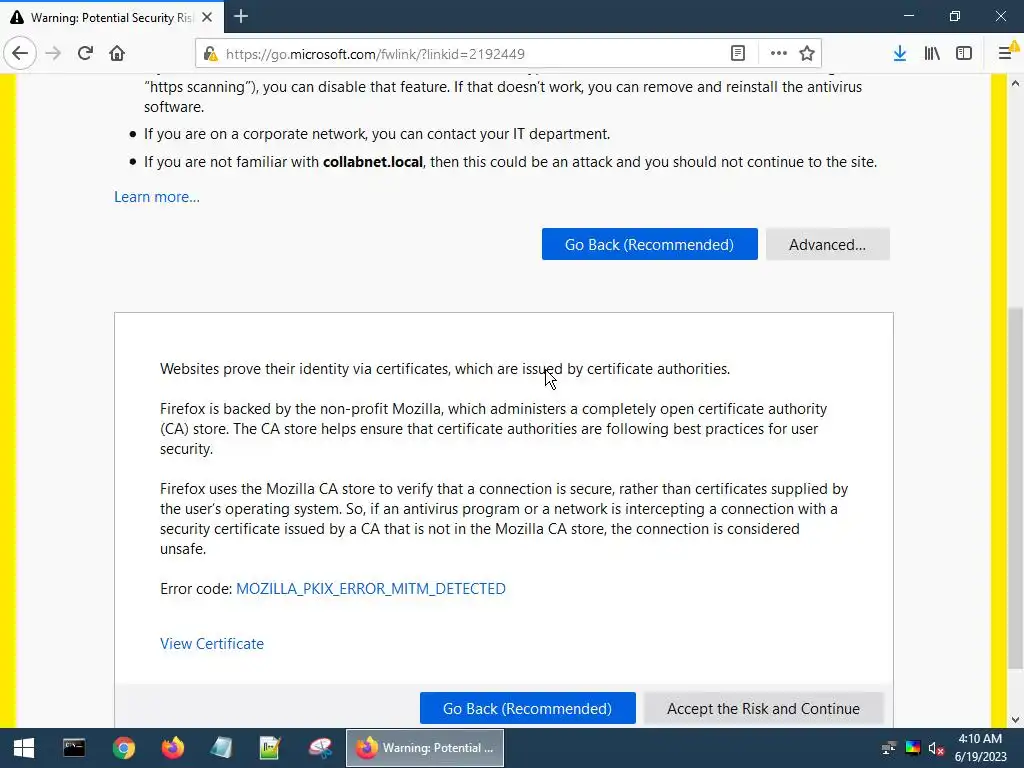Click the page vertical scrollbar thumb
1024x768 pixels.
1015,488
